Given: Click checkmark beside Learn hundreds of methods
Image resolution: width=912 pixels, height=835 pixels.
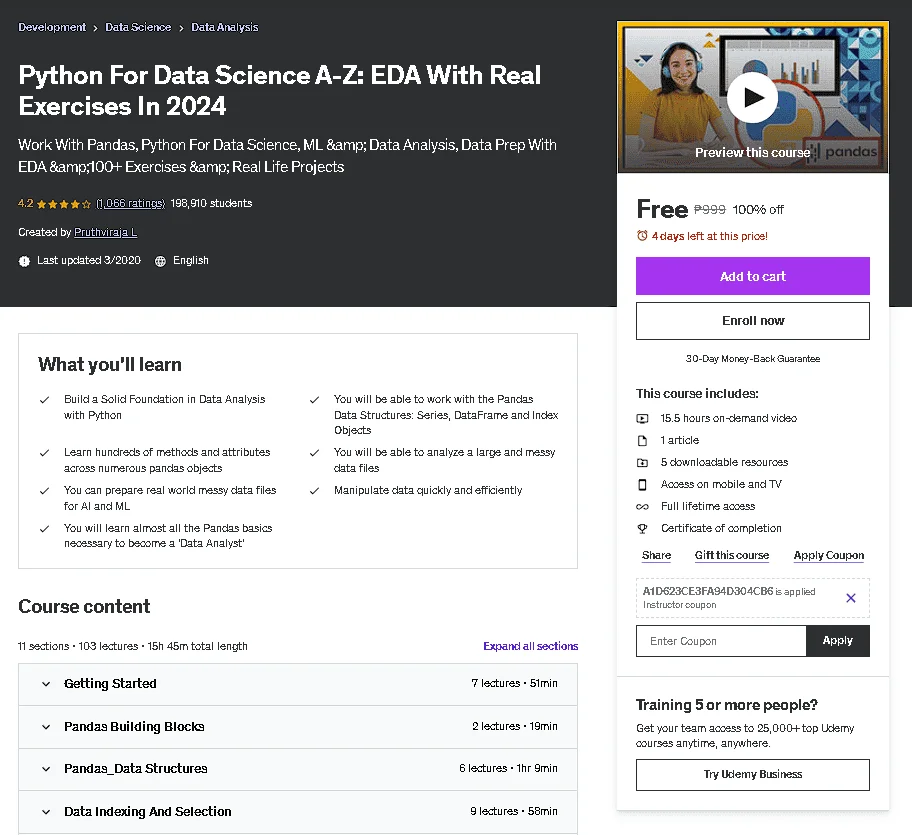Looking at the screenshot, I should coord(44,453).
